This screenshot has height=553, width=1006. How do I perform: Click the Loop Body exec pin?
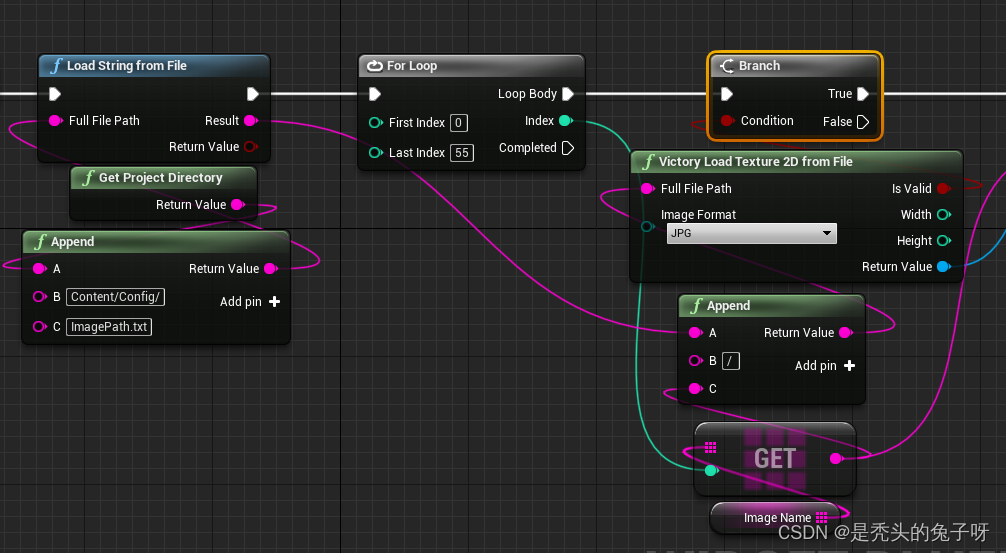click(568, 94)
